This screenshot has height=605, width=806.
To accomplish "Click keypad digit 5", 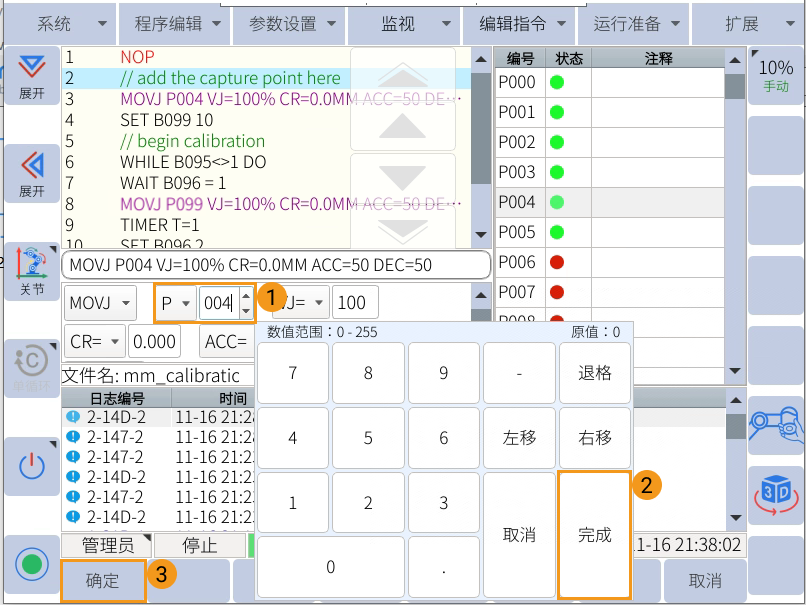I will coord(368,438).
